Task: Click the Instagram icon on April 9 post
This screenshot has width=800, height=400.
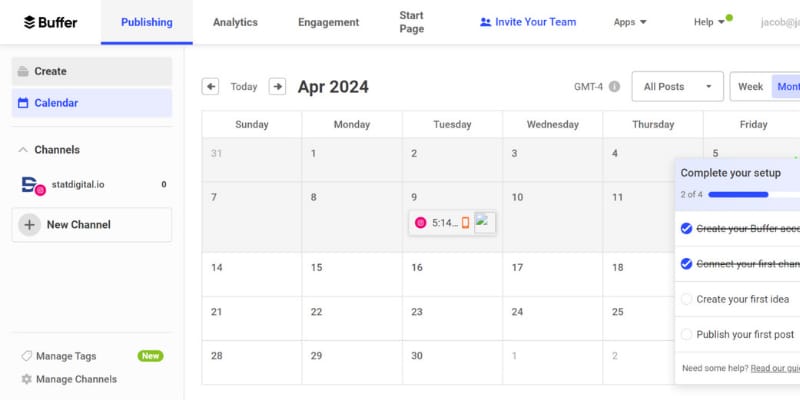Action: pos(420,222)
